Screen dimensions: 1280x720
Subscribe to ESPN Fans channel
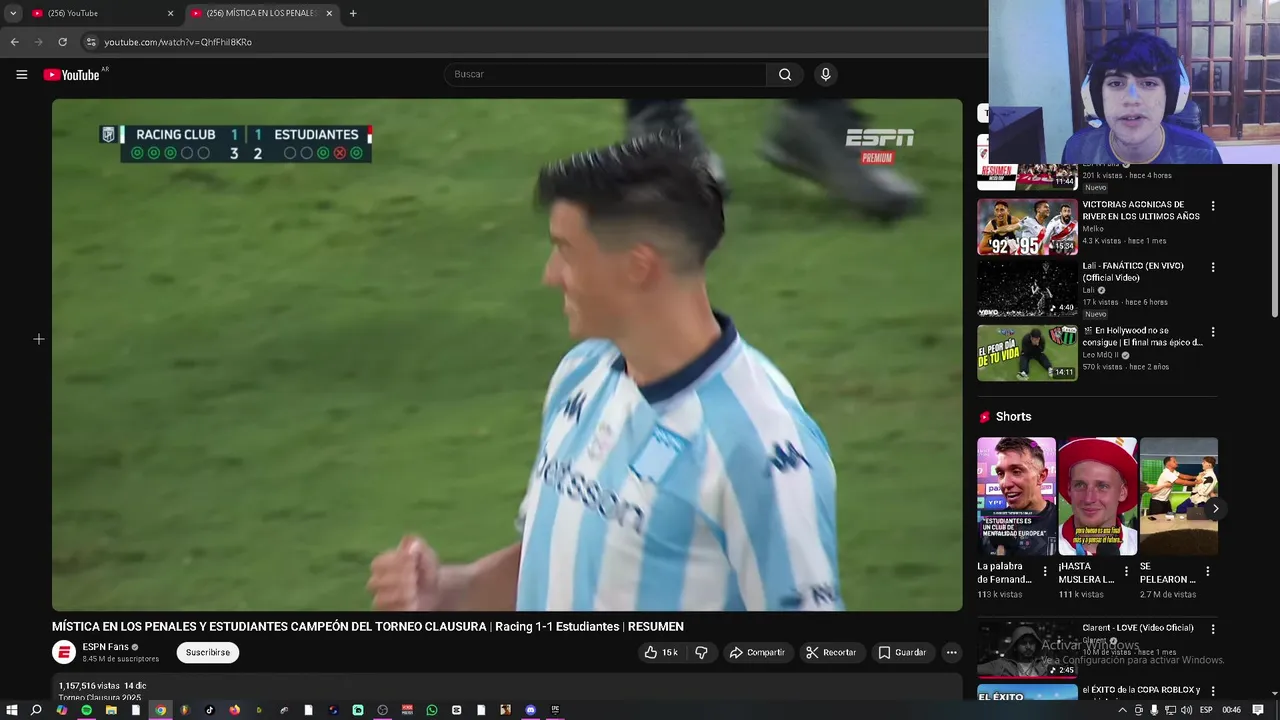click(208, 652)
